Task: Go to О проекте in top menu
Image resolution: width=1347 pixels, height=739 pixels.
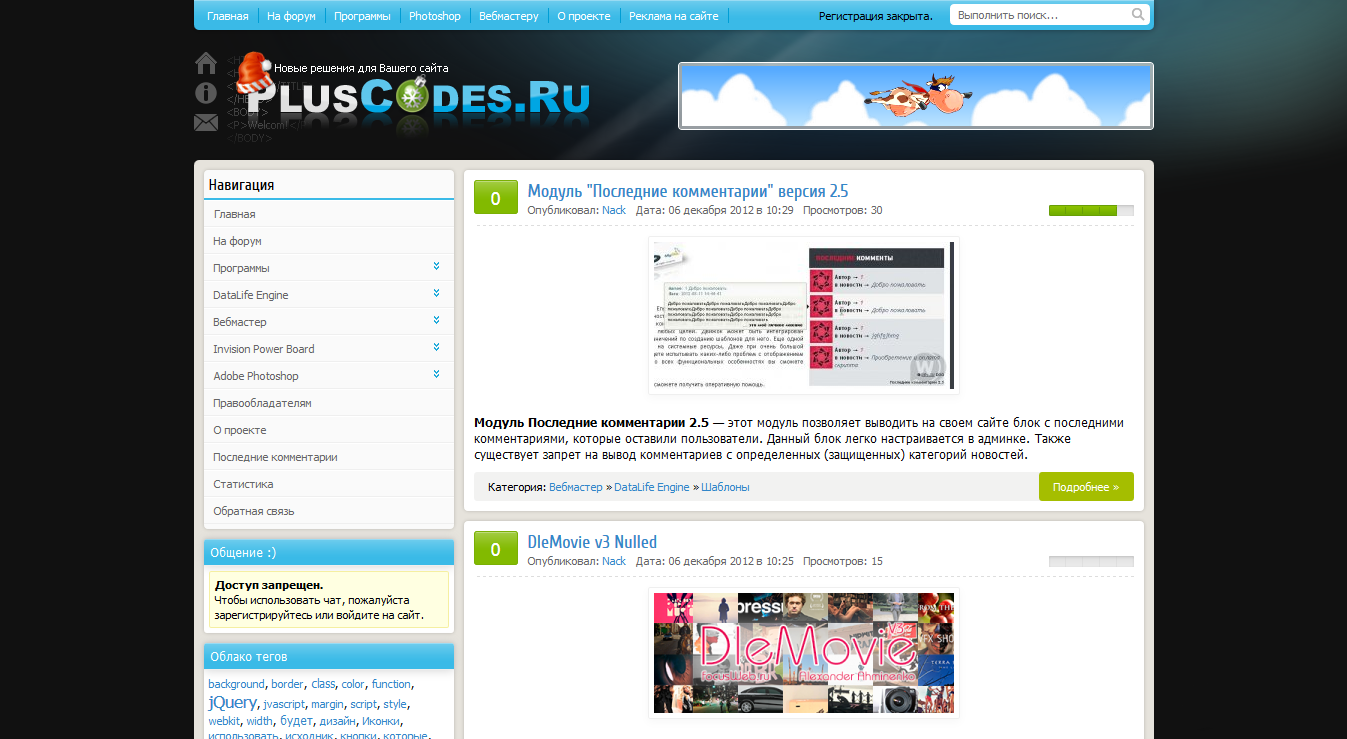Action: pos(583,16)
